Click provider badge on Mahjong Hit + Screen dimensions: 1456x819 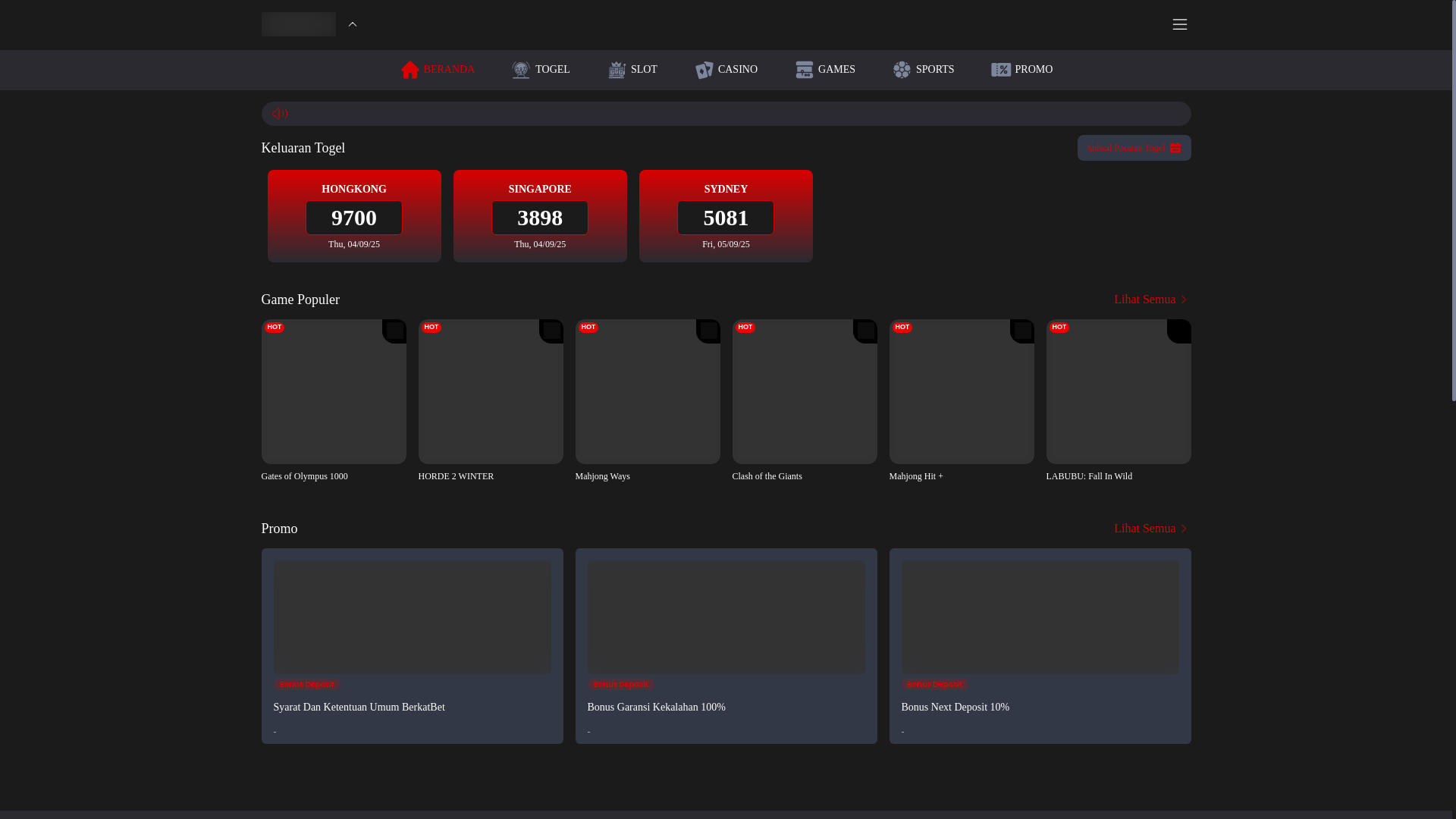pyautogui.click(x=1022, y=331)
